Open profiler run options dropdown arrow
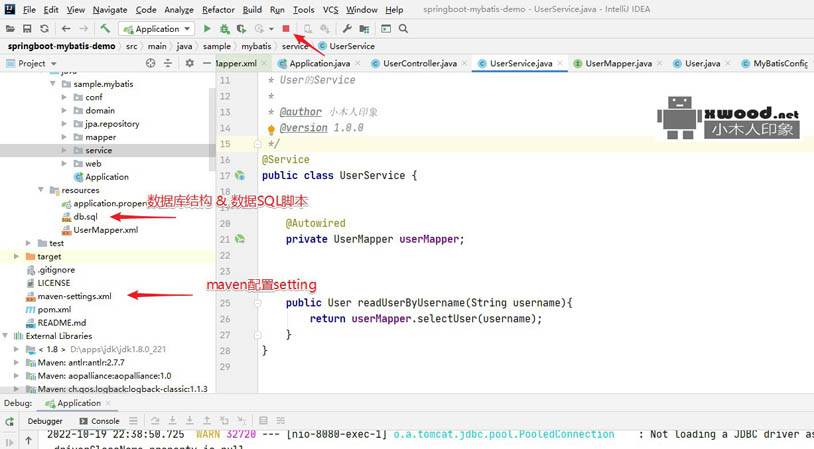 coord(271,29)
